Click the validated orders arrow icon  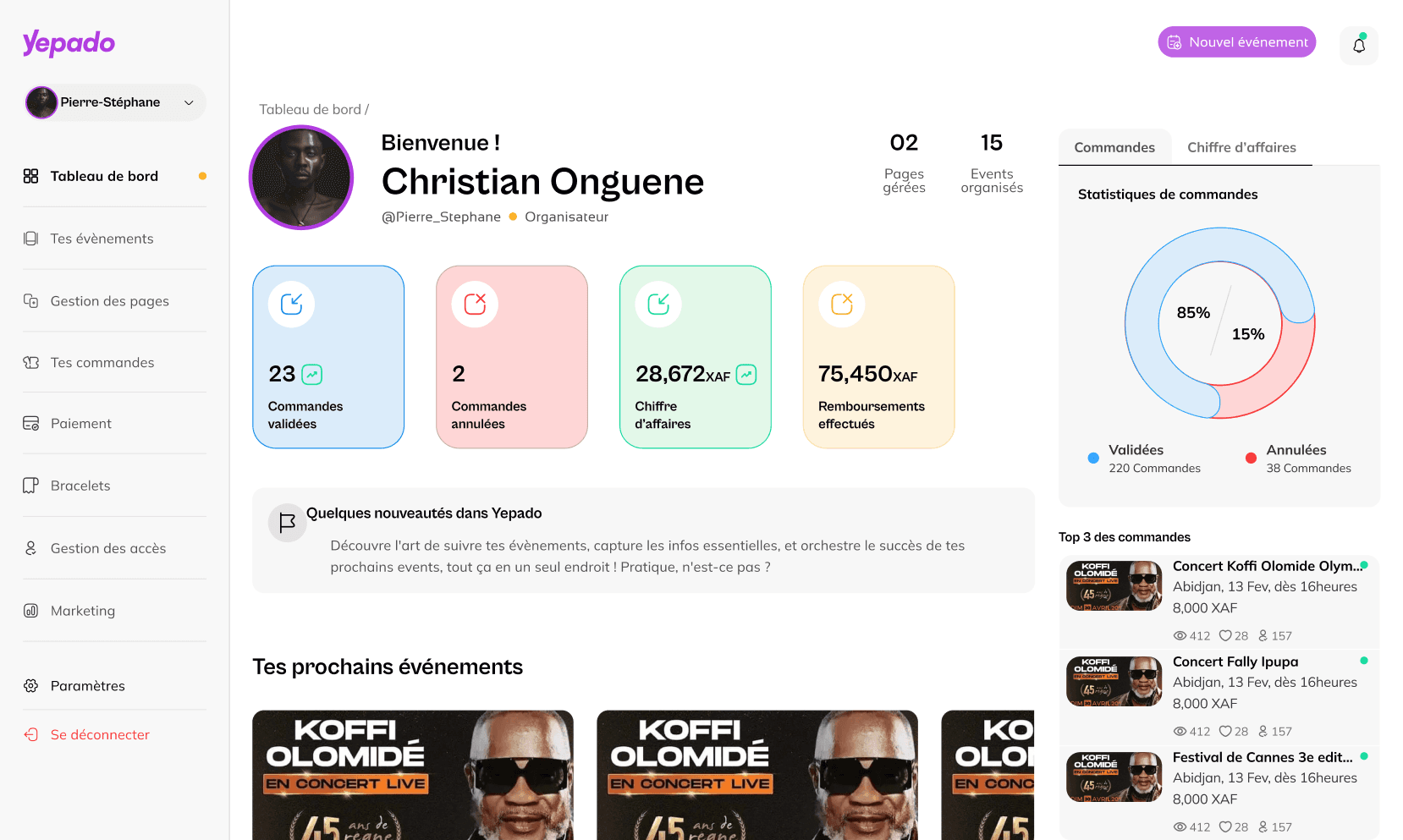[291, 304]
